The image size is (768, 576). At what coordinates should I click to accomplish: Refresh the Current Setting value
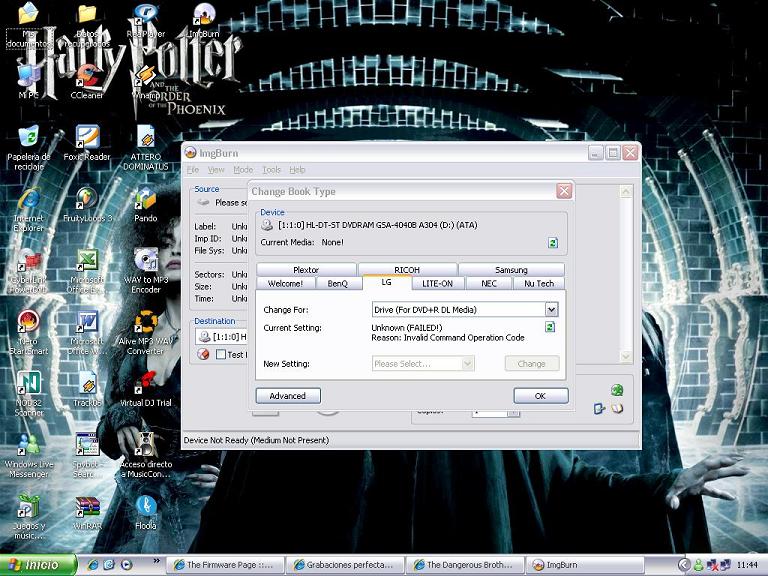(x=550, y=327)
